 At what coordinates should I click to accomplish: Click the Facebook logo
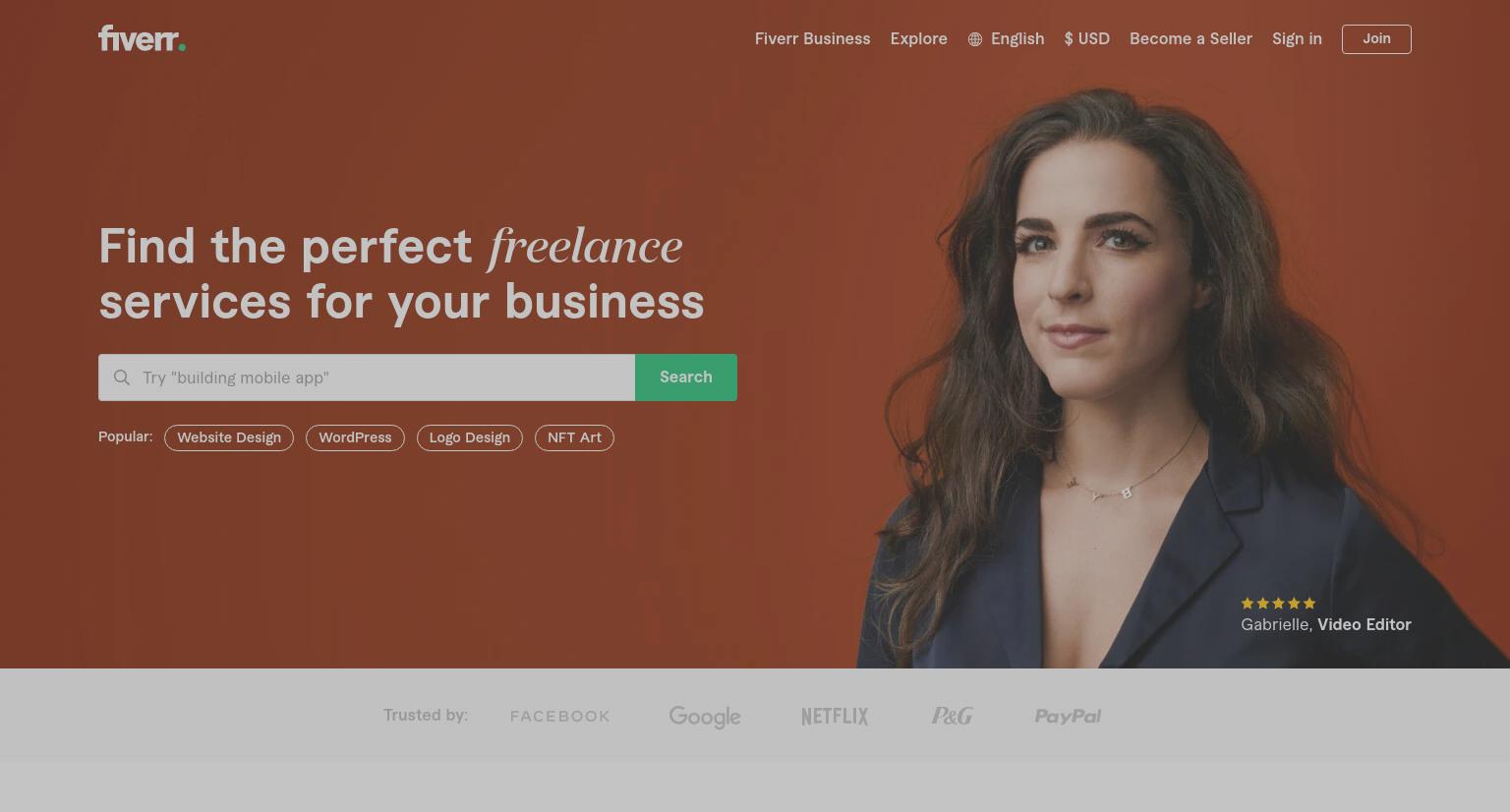pos(560,717)
